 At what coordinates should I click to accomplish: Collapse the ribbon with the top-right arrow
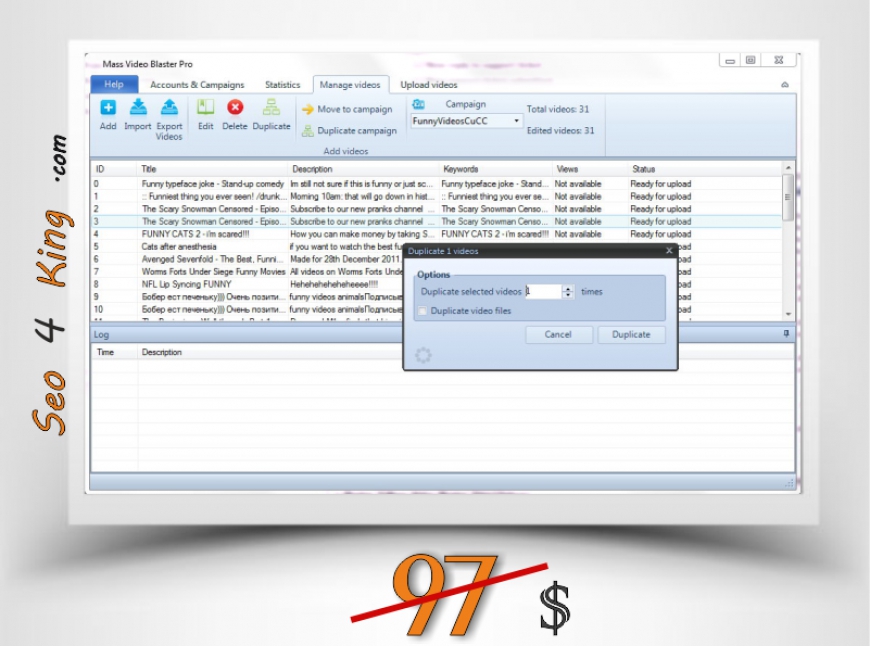[785, 84]
